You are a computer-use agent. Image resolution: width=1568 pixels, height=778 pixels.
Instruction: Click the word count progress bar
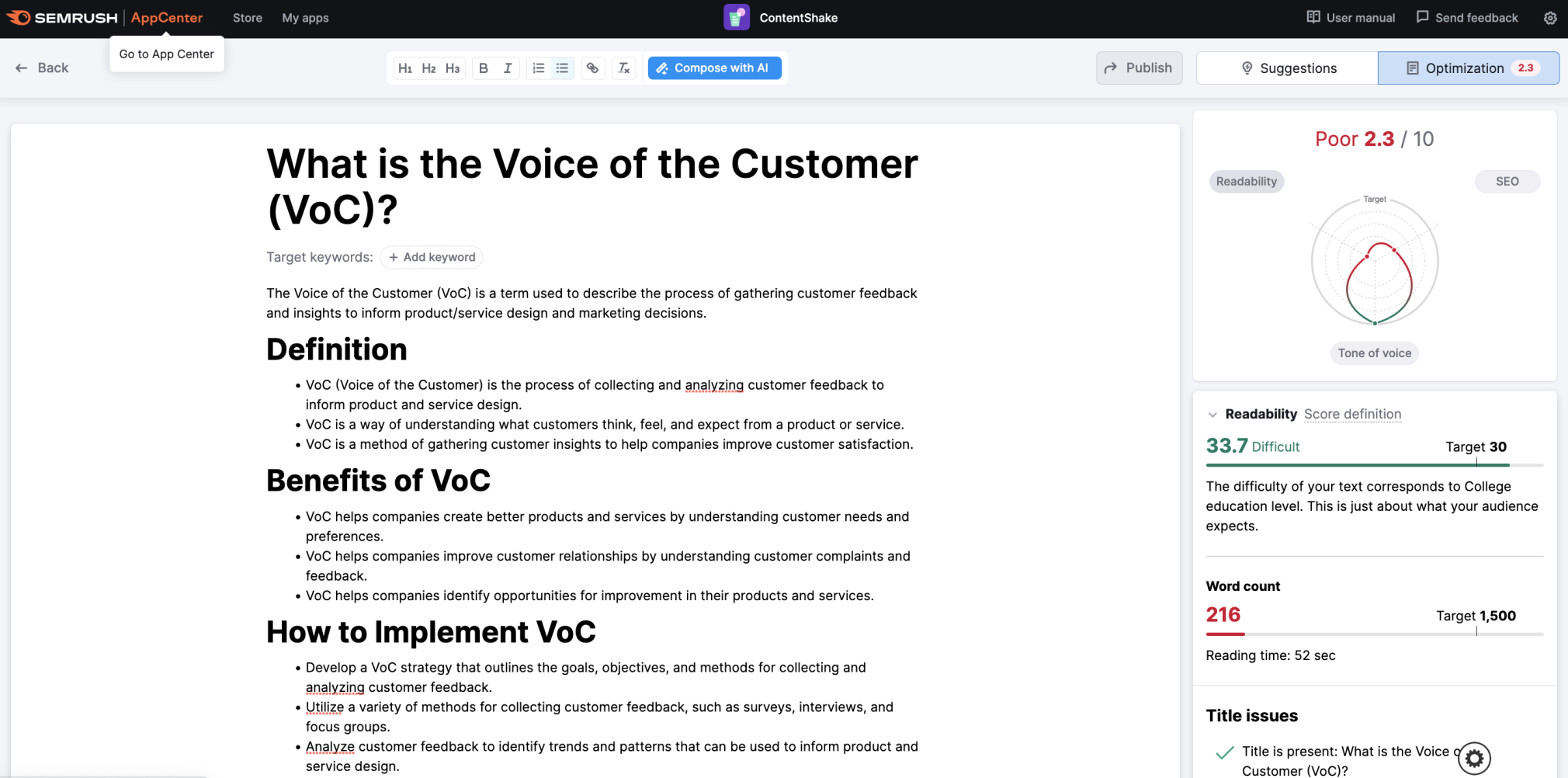pos(1374,634)
